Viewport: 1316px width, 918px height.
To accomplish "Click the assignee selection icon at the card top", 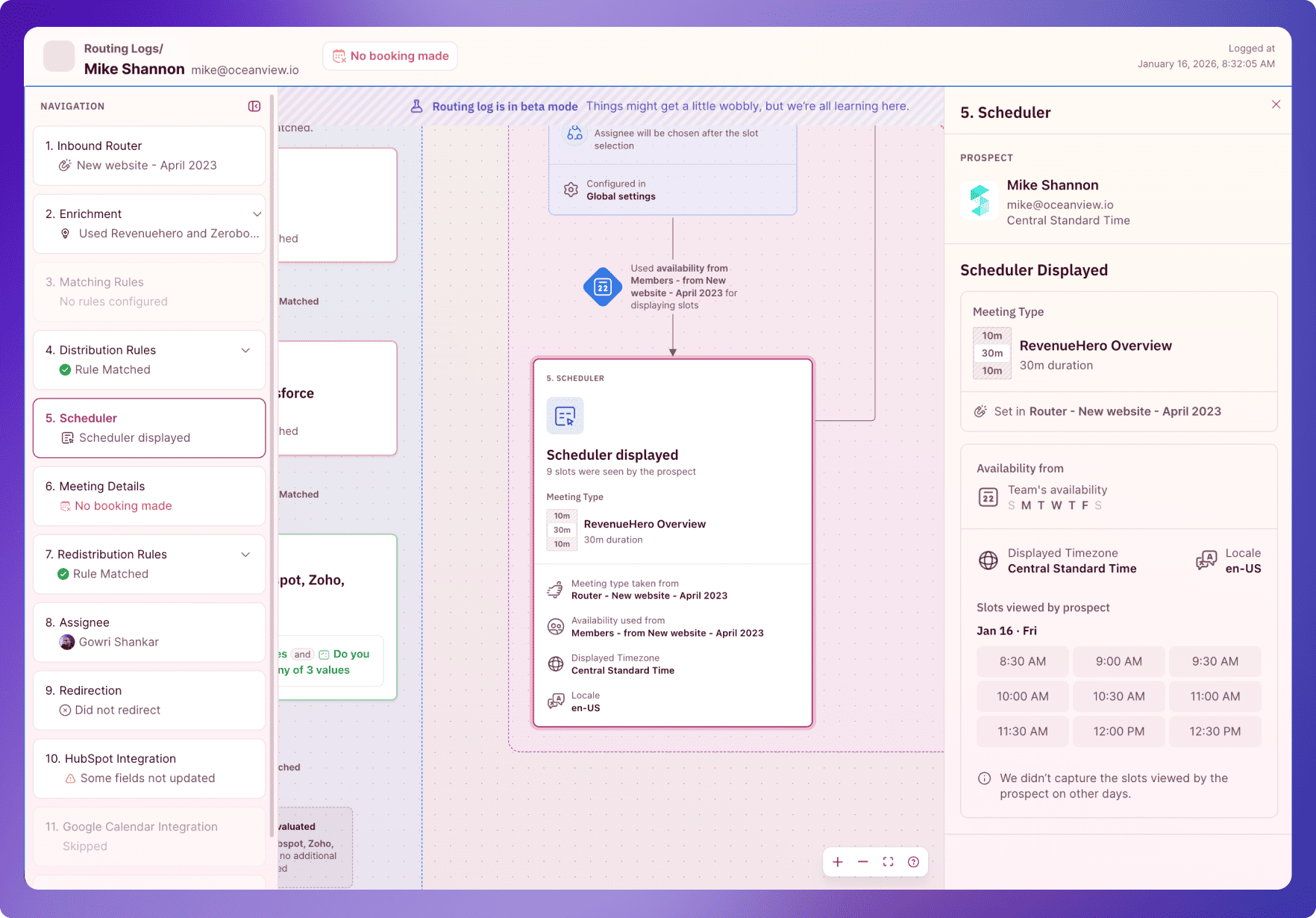I will point(574,134).
